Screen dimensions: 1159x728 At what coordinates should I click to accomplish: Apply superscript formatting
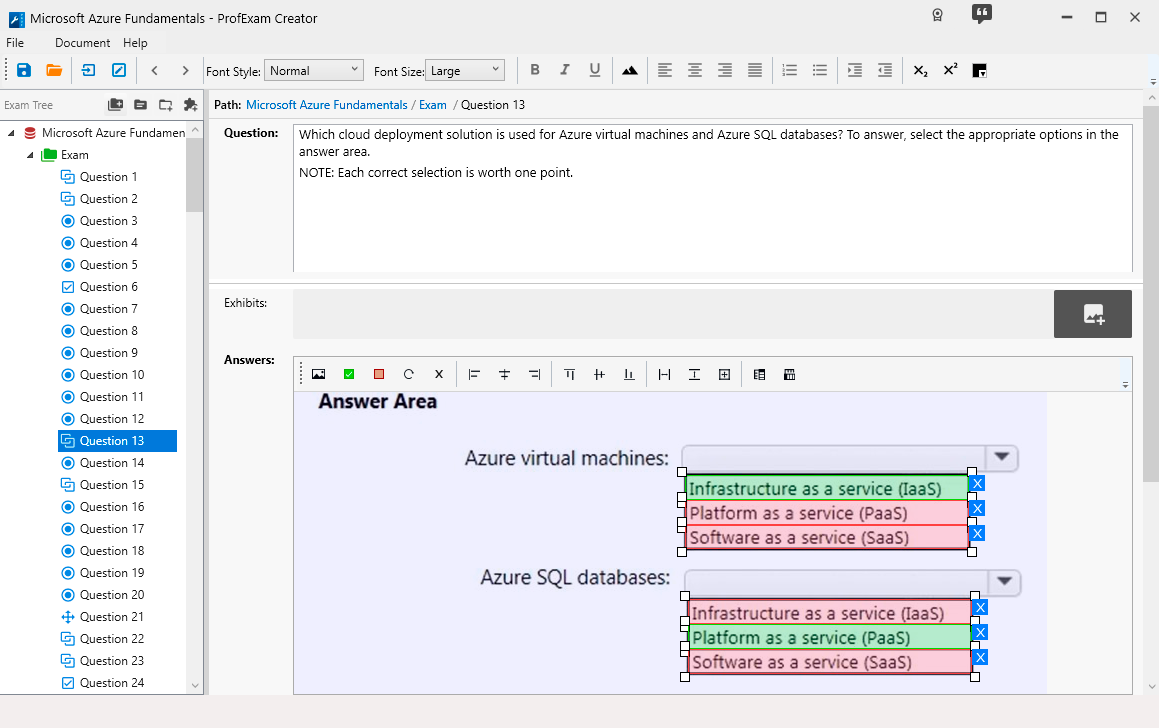click(x=951, y=70)
